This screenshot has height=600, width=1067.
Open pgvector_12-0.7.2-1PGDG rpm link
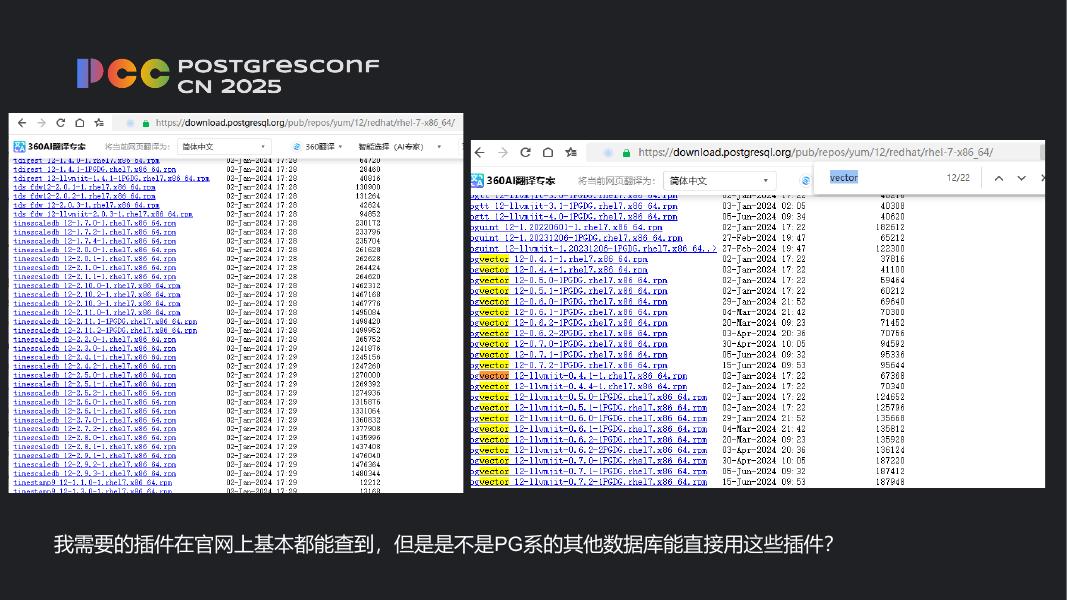pyautogui.click(x=569, y=365)
